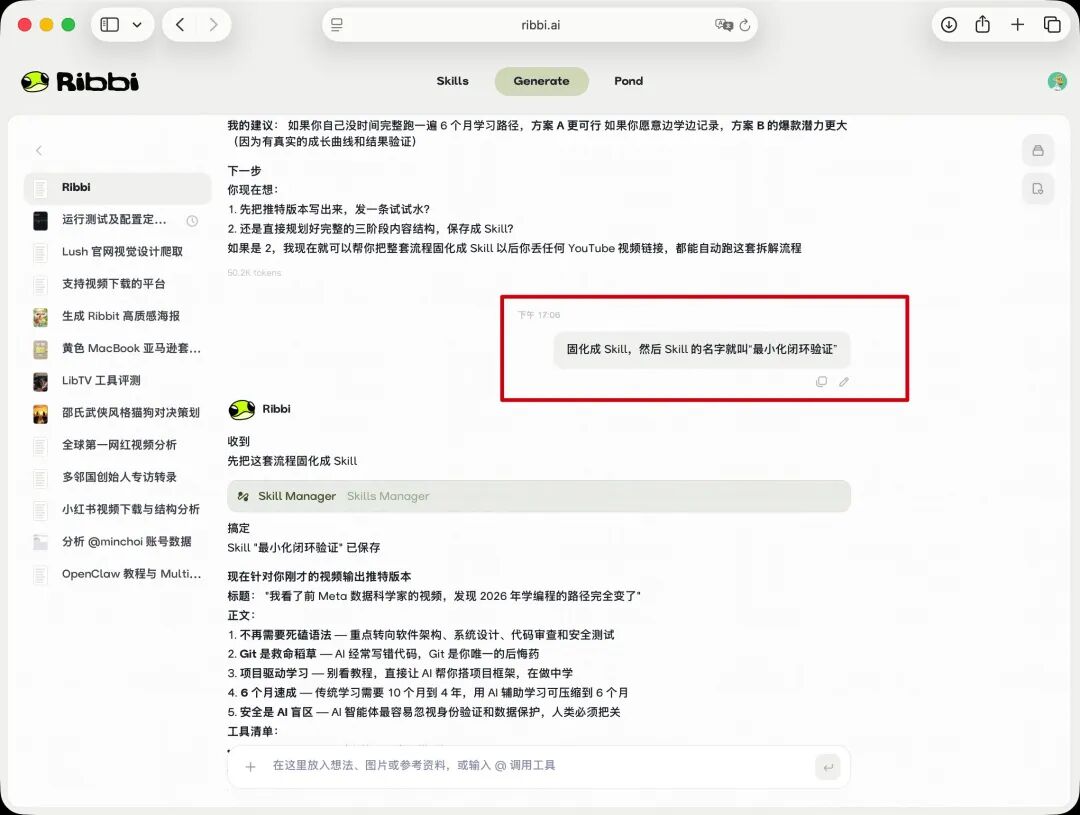Open the Pond tab
Image resolution: width=1080 pixels, height=815 pixels.
pos(628,81)
